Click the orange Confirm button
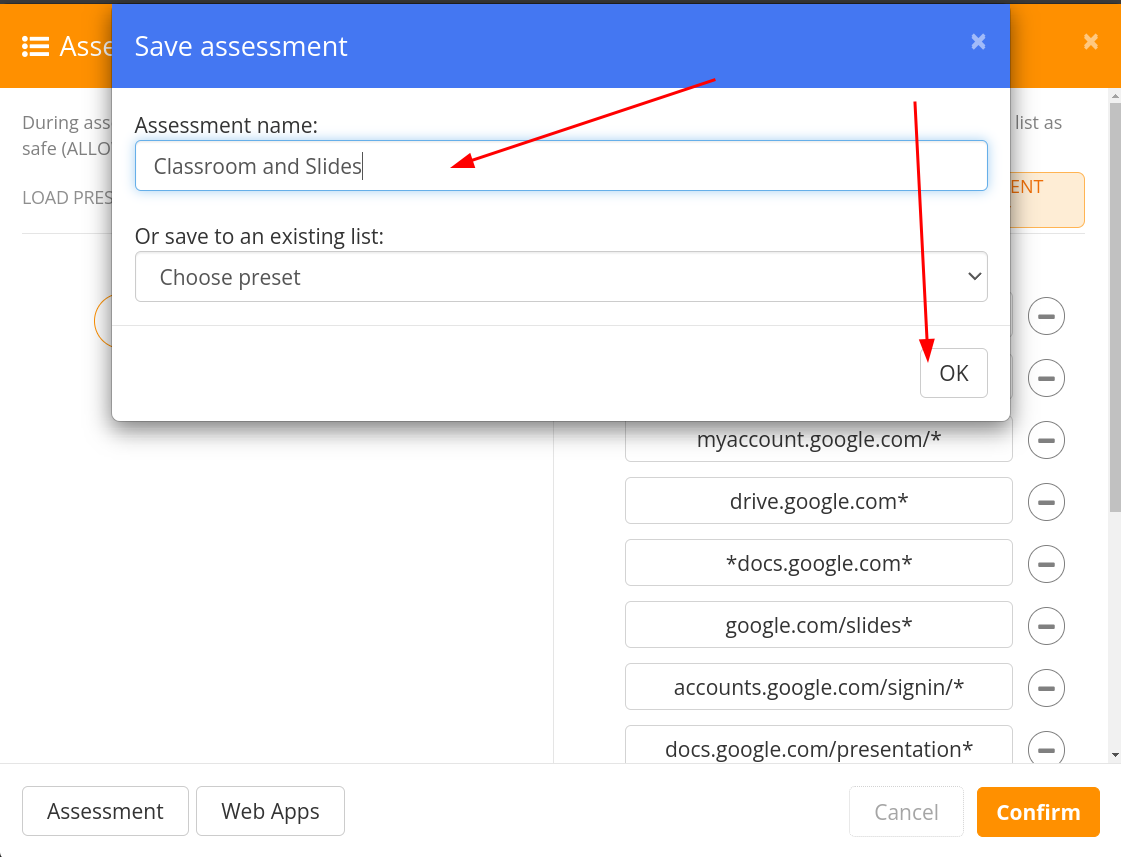 tap(1038, 812)
